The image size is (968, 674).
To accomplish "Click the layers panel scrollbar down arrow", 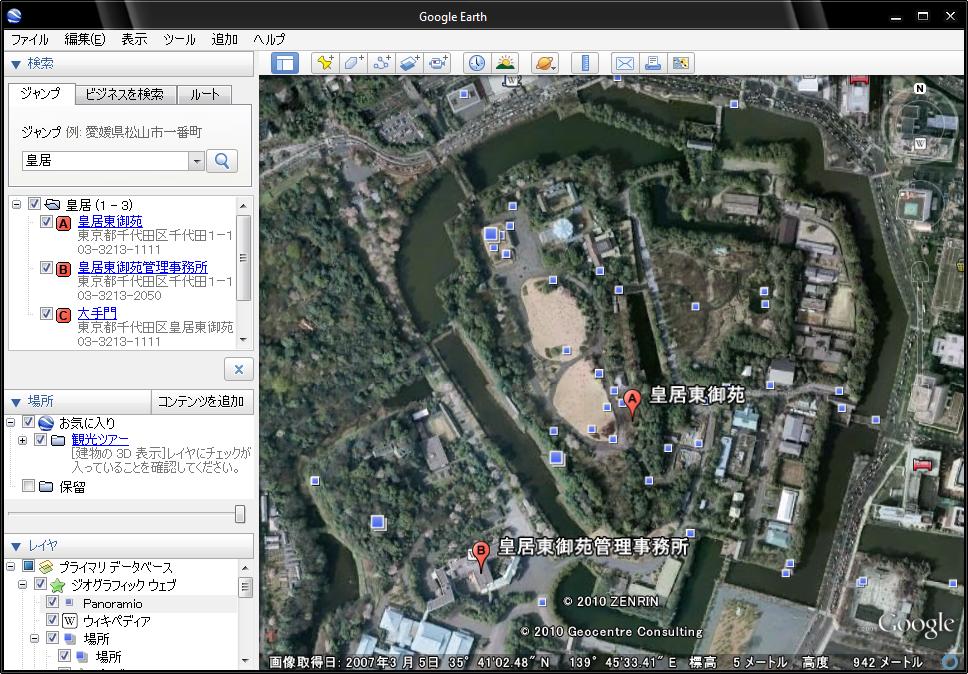I will [244, 661].
